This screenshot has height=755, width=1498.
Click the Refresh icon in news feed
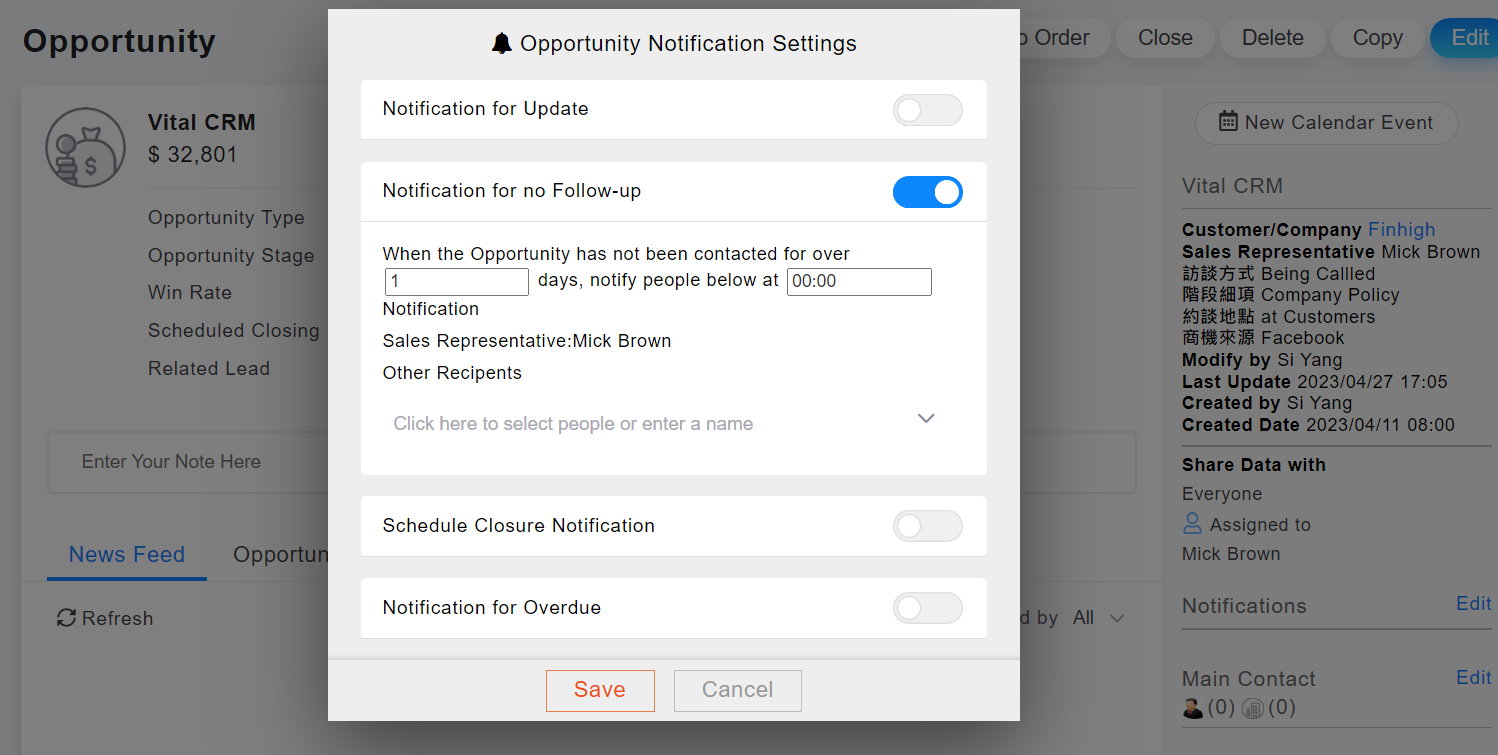click(66, 618)
